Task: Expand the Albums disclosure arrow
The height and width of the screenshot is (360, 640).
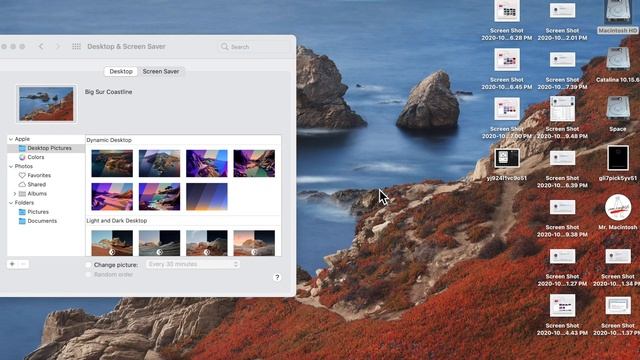Action: pyautogui.click(x=15, y=194)
